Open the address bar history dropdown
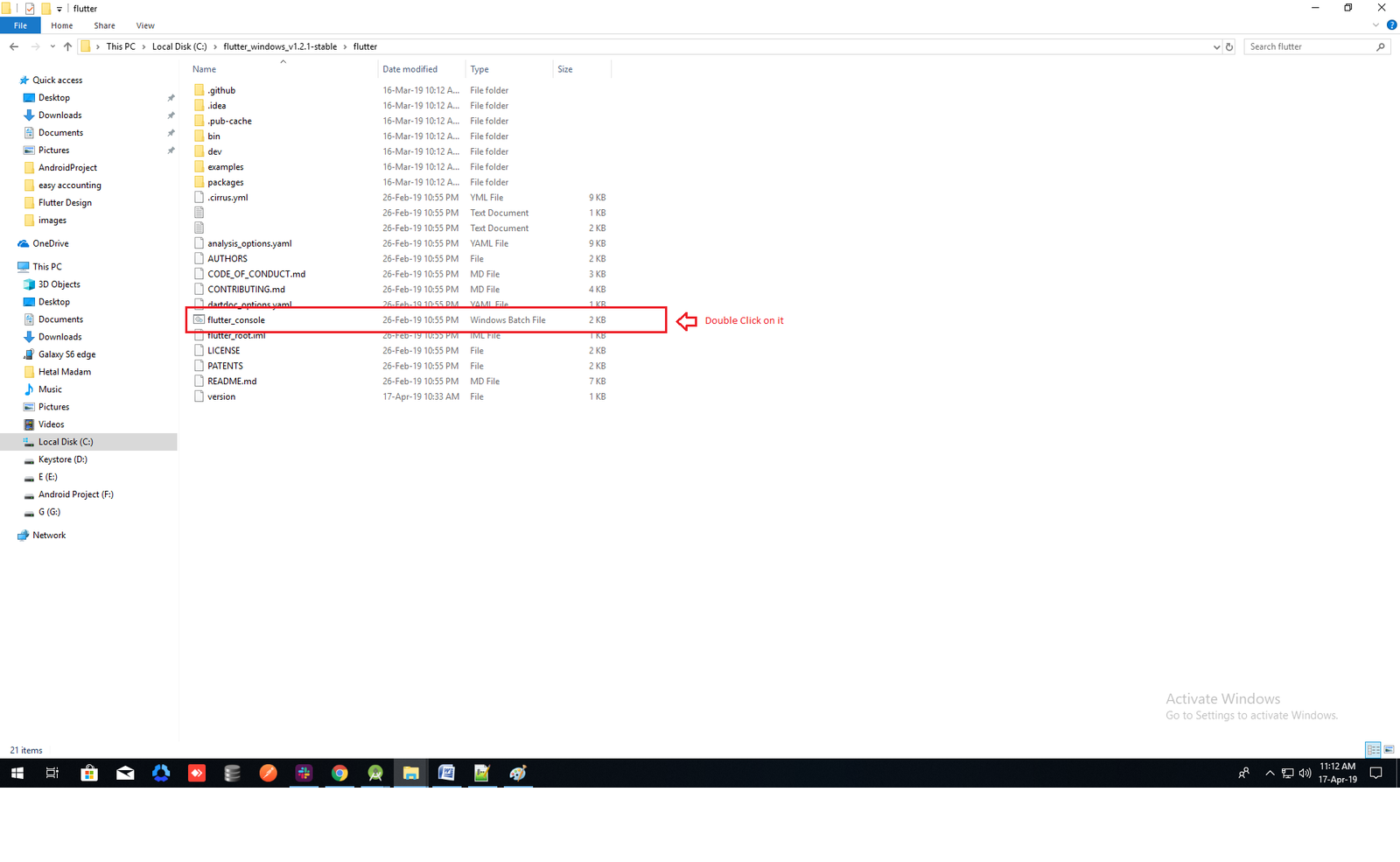Viewport: 1400px width, 862px height. click(x=1216, y=47)
